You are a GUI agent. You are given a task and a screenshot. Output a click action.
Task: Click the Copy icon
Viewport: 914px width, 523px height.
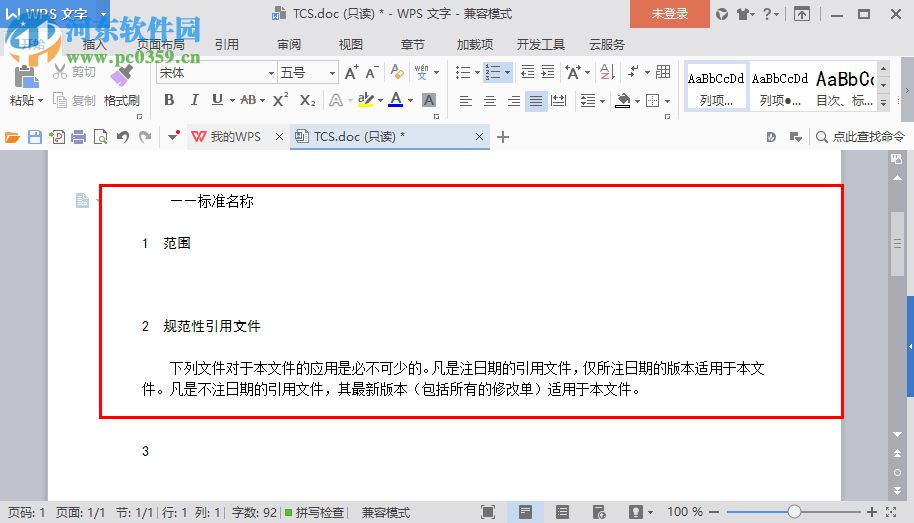(x=59, y=100)
